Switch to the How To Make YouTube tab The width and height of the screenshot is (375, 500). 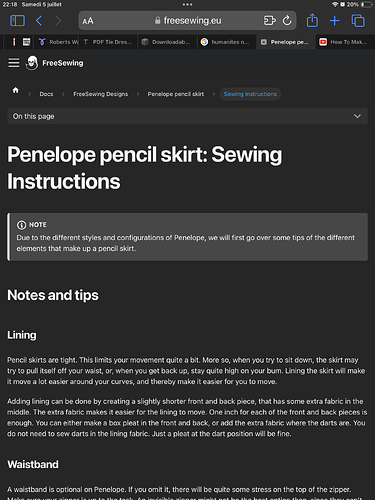[344, 42]
